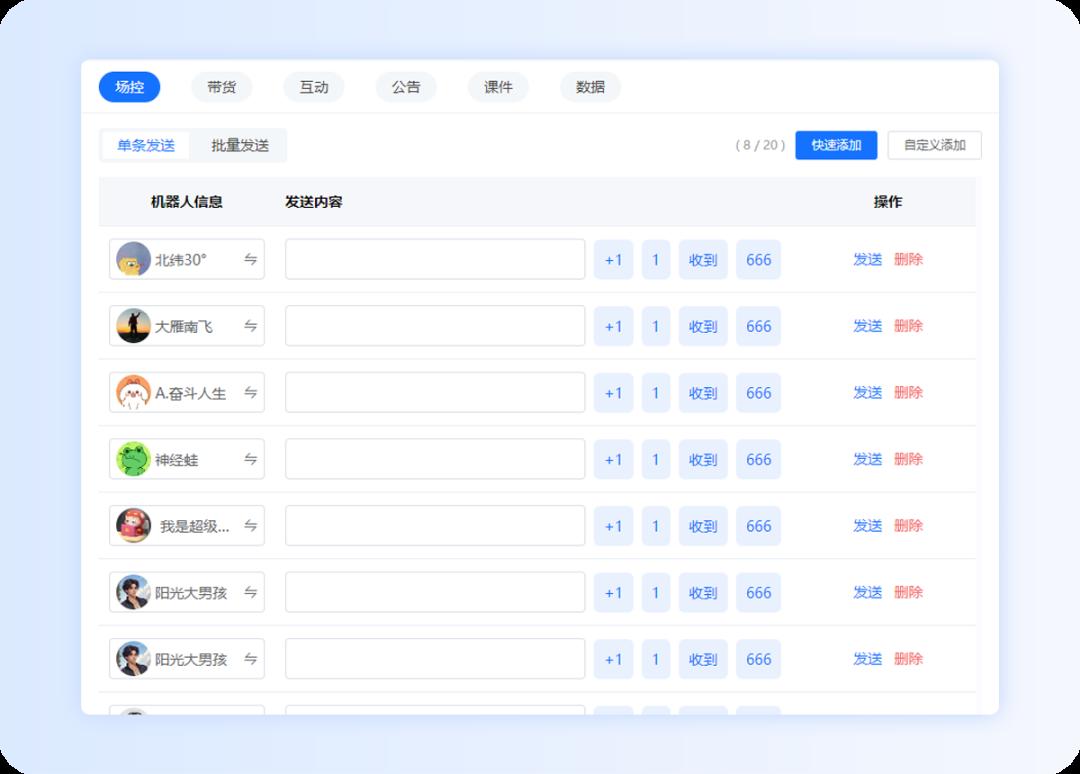Image resolution: width=1080 pixels, height=774 pixels.
Task: Send message as 北纬30°
Action: (868, 260)
